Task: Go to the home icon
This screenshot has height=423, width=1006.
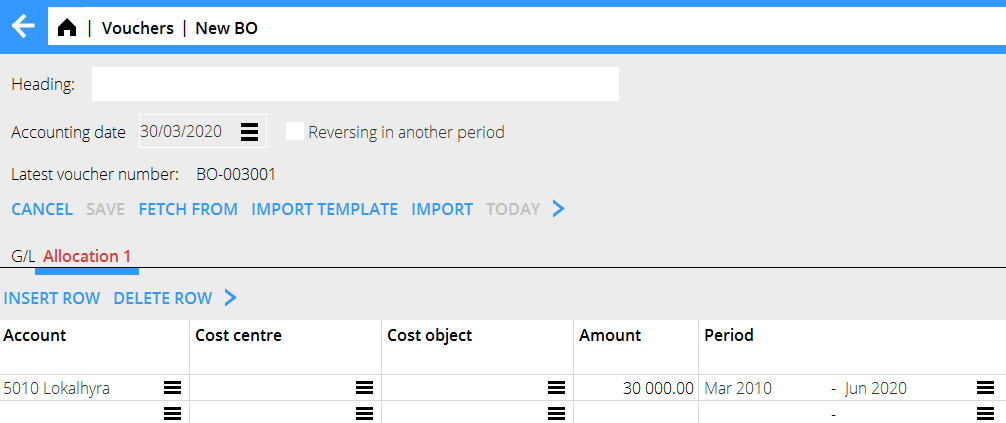Action: point(67,28)
